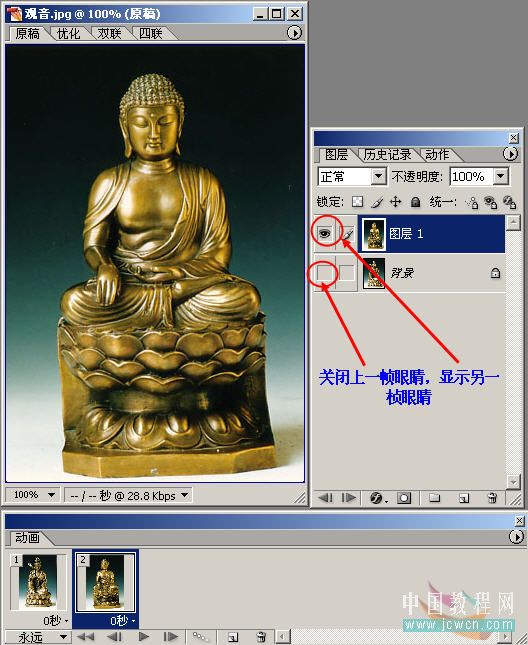The width and height of the screenshot is (528, 645).
Task: Toggle lock transparent pixels checkerboard icon
Action: pyautogui.click(x=357, y=202)
